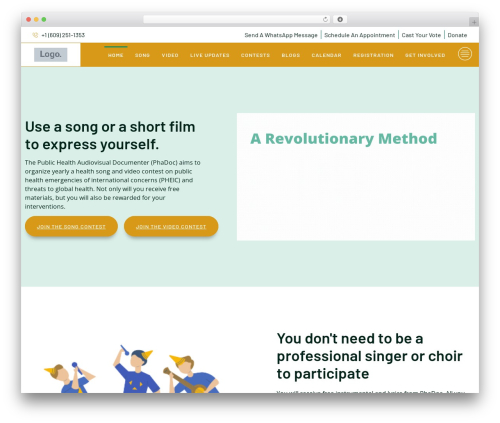The image size is (500, 423).
Task: Go to the Home menu item
Action: click(116, 55)
